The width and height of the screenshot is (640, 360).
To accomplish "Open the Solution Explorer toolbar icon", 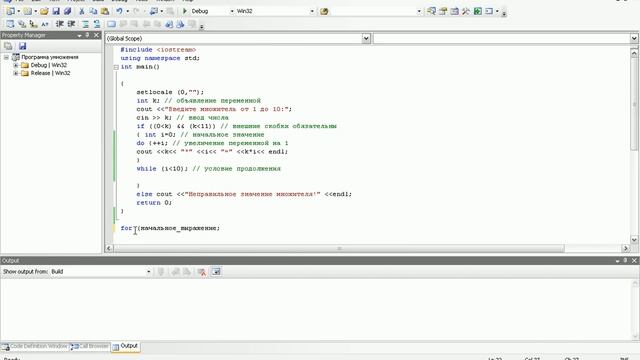I will click(431, 11).
